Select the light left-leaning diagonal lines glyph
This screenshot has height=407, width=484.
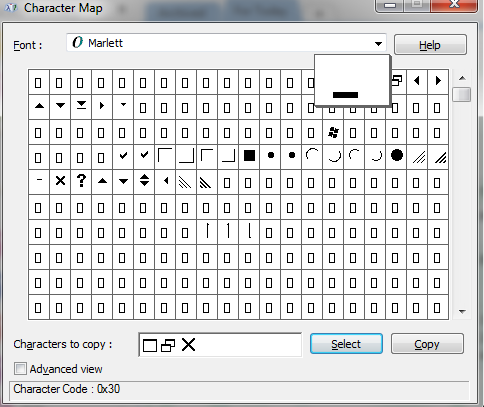pyautogui.click(x=185, y=182)
